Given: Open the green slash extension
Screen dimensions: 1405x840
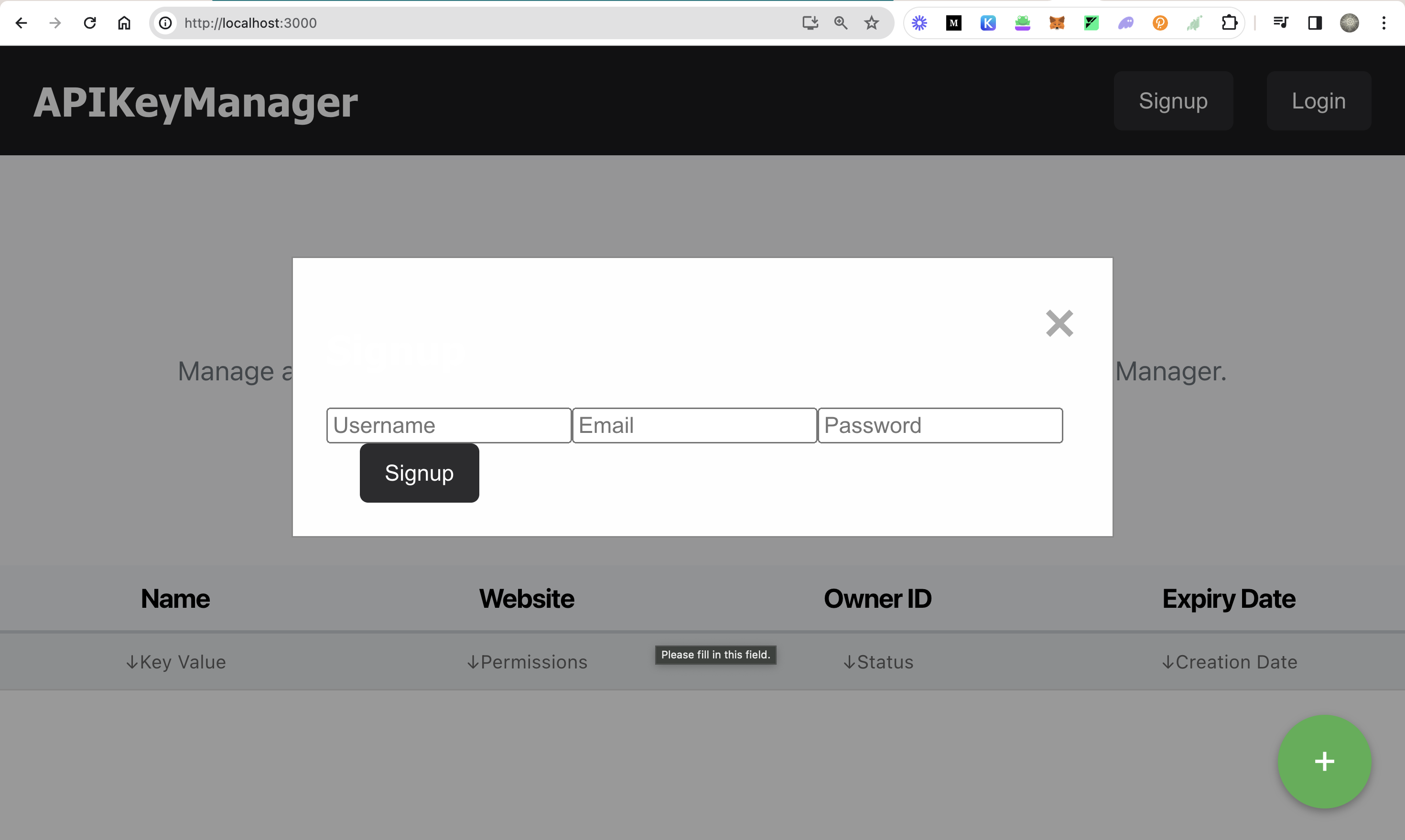Looking at the screenshot, I should coord(1092,23).
